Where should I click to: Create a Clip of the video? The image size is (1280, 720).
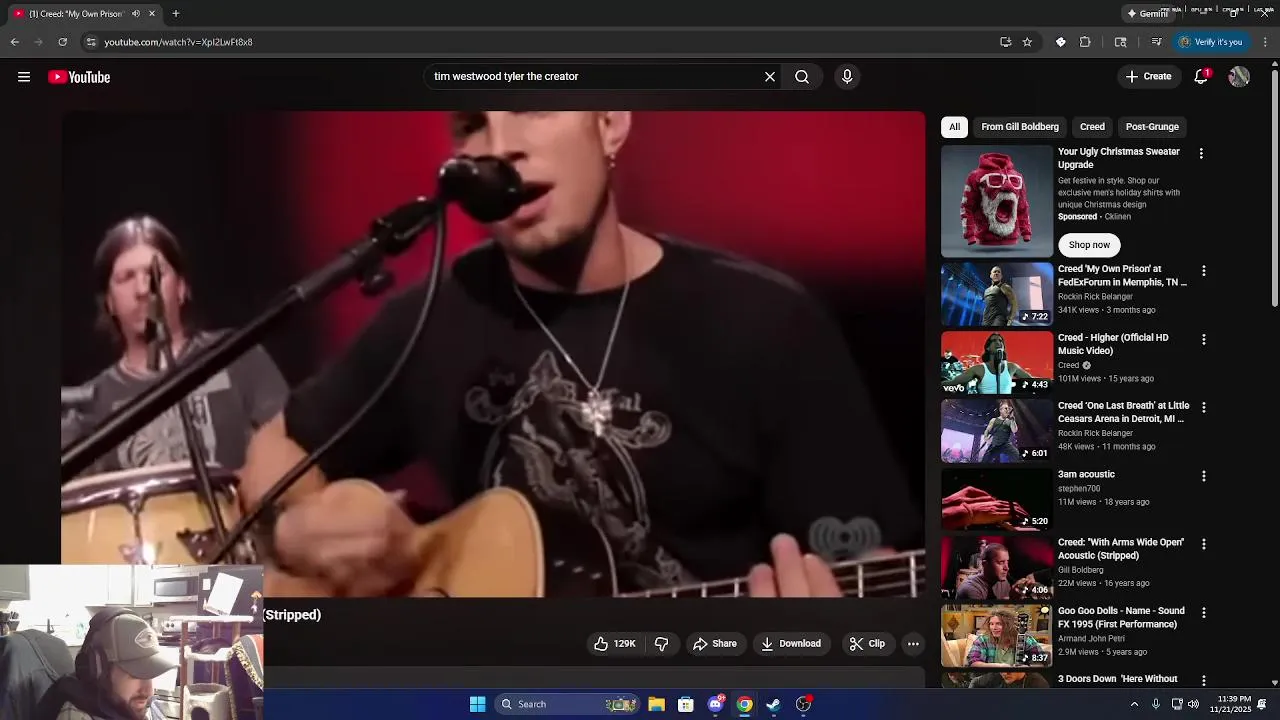coord(867,644)
